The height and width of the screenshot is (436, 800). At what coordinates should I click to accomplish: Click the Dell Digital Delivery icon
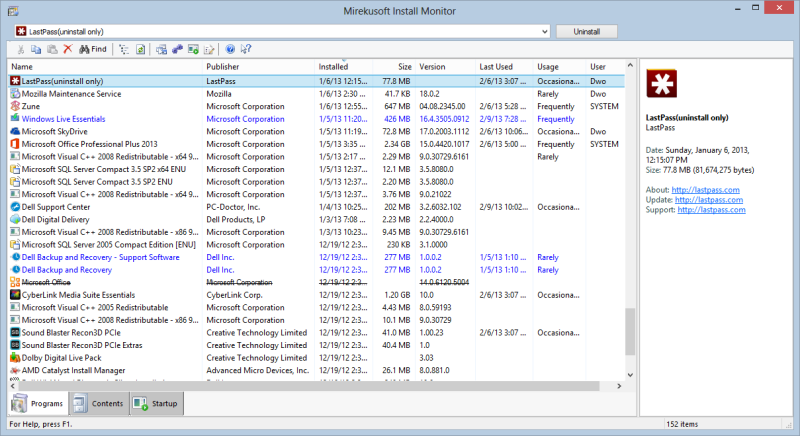[x=15, y=219]
